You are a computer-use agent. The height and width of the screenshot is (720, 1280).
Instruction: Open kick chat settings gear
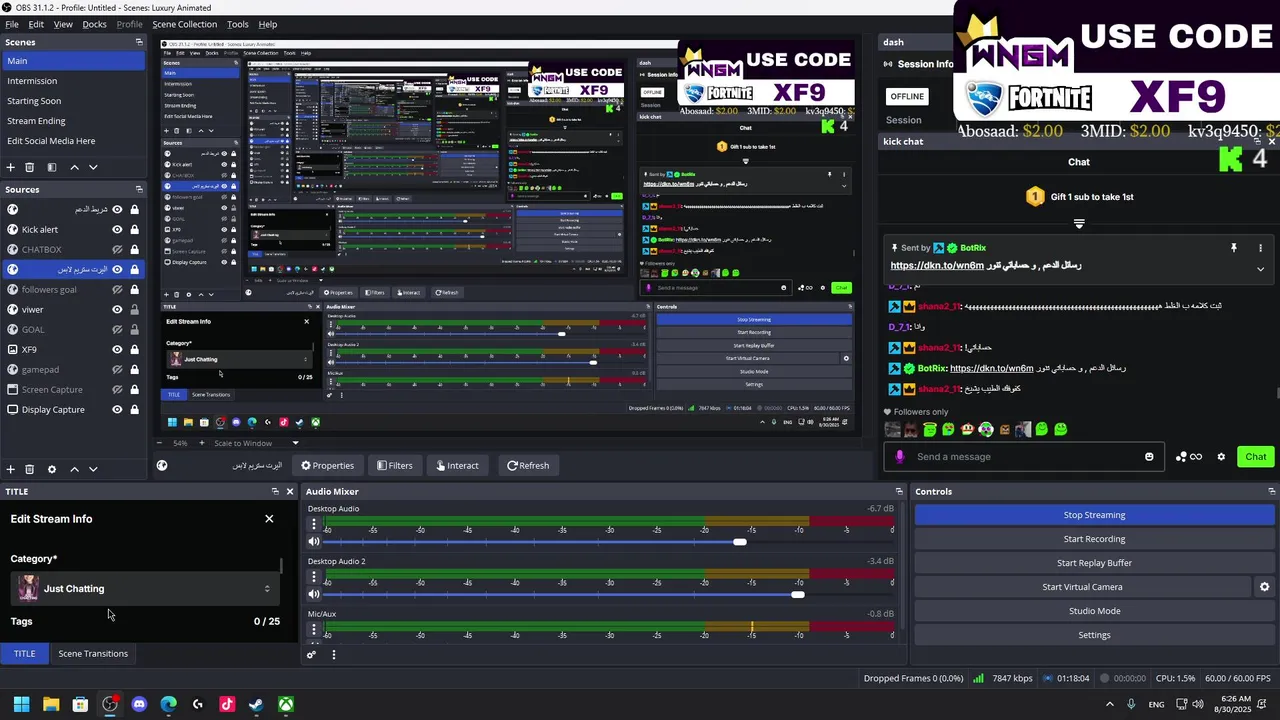pos(1221,457)
